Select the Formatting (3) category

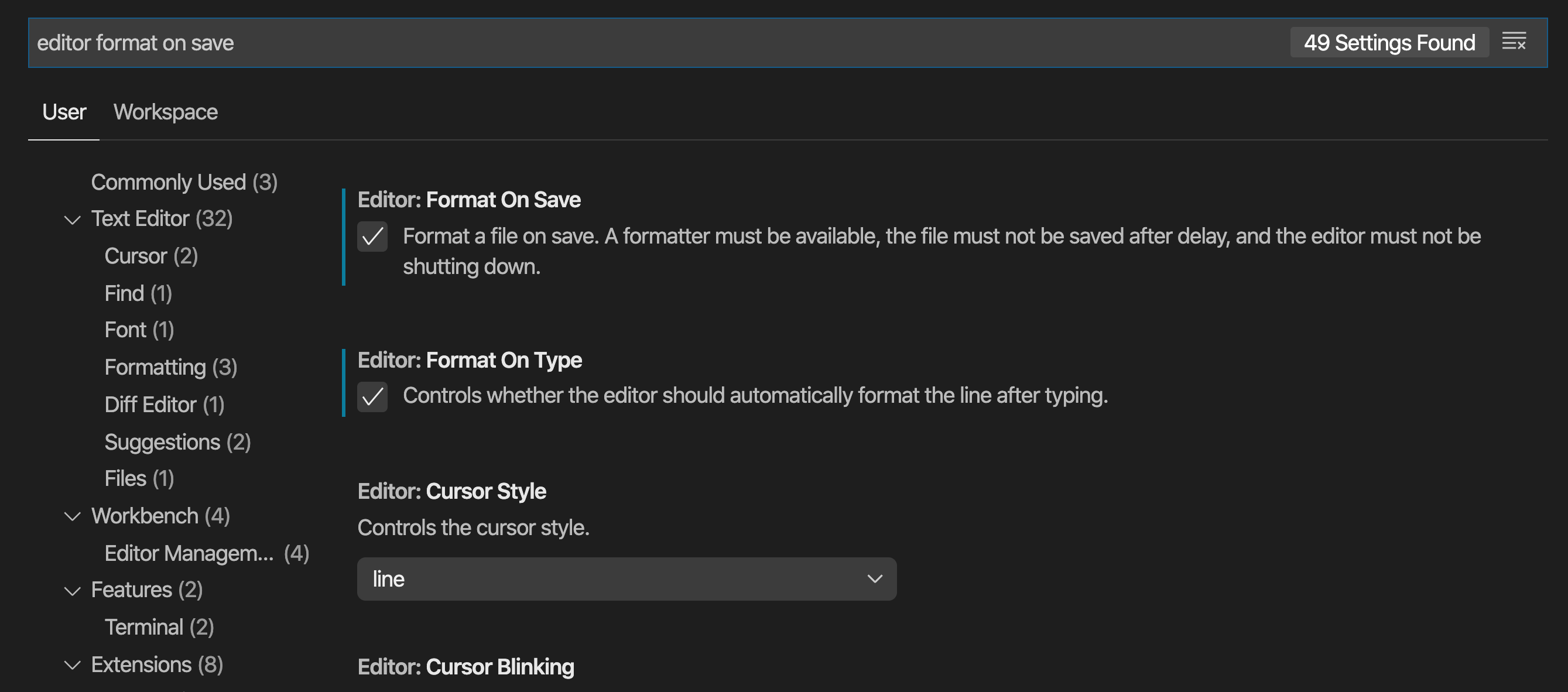(x=171, y=368)
